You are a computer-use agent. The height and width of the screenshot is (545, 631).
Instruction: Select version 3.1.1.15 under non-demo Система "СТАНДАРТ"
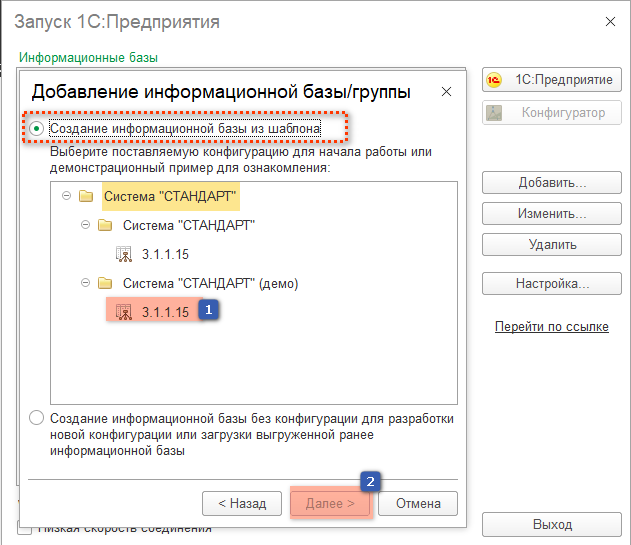(x=165, y=254)
